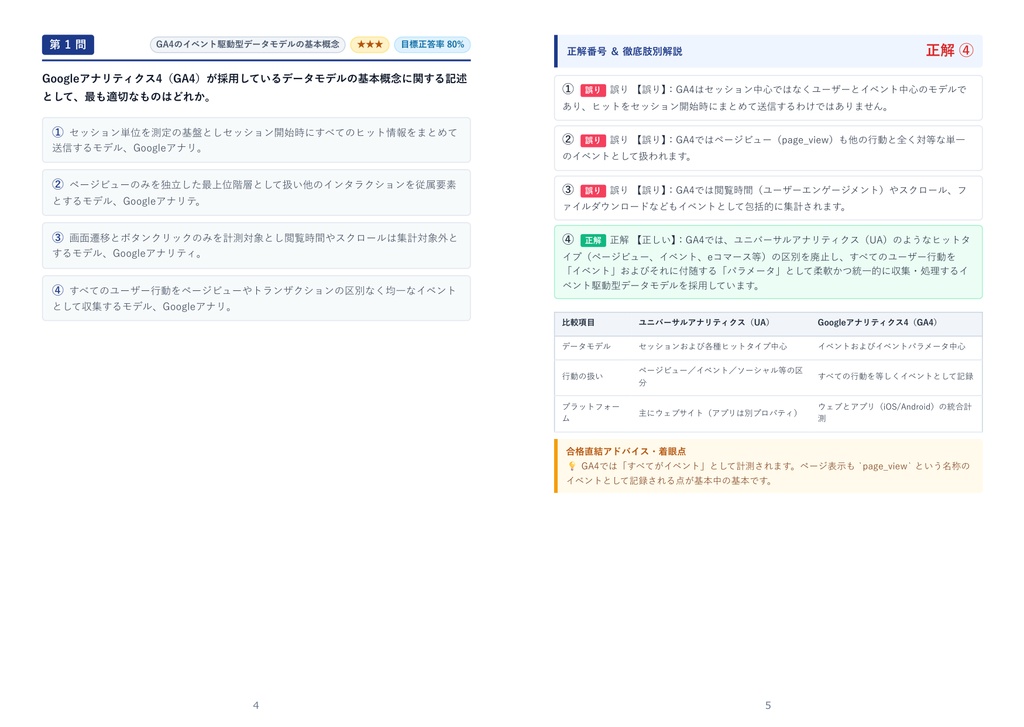Click page number 4 at the bottom
Viewport: 1024px width, 727px height.
tap(255, 705)
